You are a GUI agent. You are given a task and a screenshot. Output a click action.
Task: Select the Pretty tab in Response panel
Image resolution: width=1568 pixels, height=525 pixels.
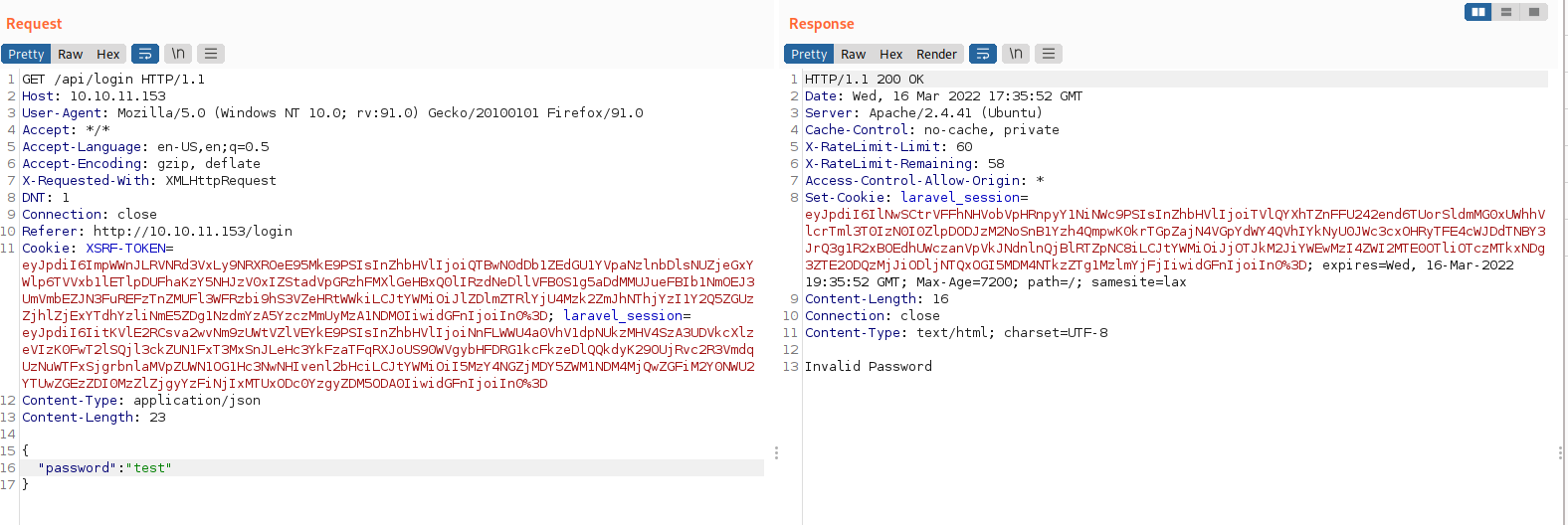tap(809, 54)
